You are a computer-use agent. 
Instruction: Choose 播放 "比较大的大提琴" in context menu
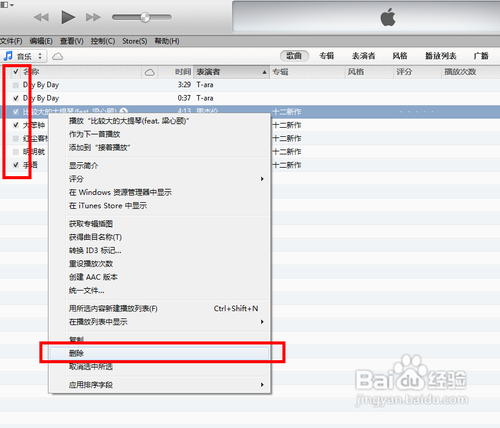click(x=159, y=121)
